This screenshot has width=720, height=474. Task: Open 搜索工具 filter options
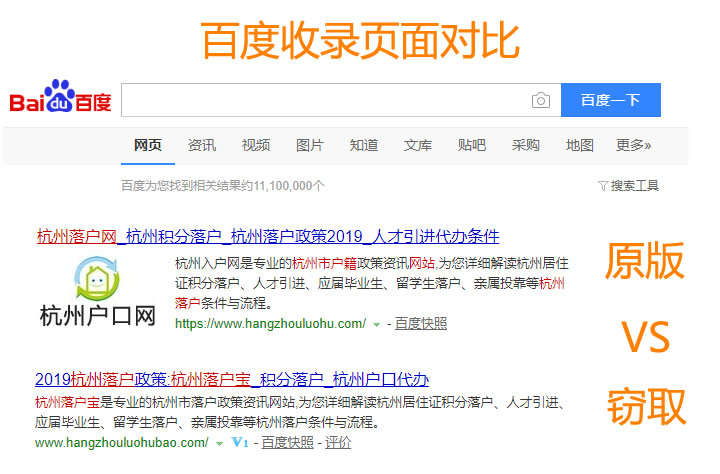(x=635, y=186)
